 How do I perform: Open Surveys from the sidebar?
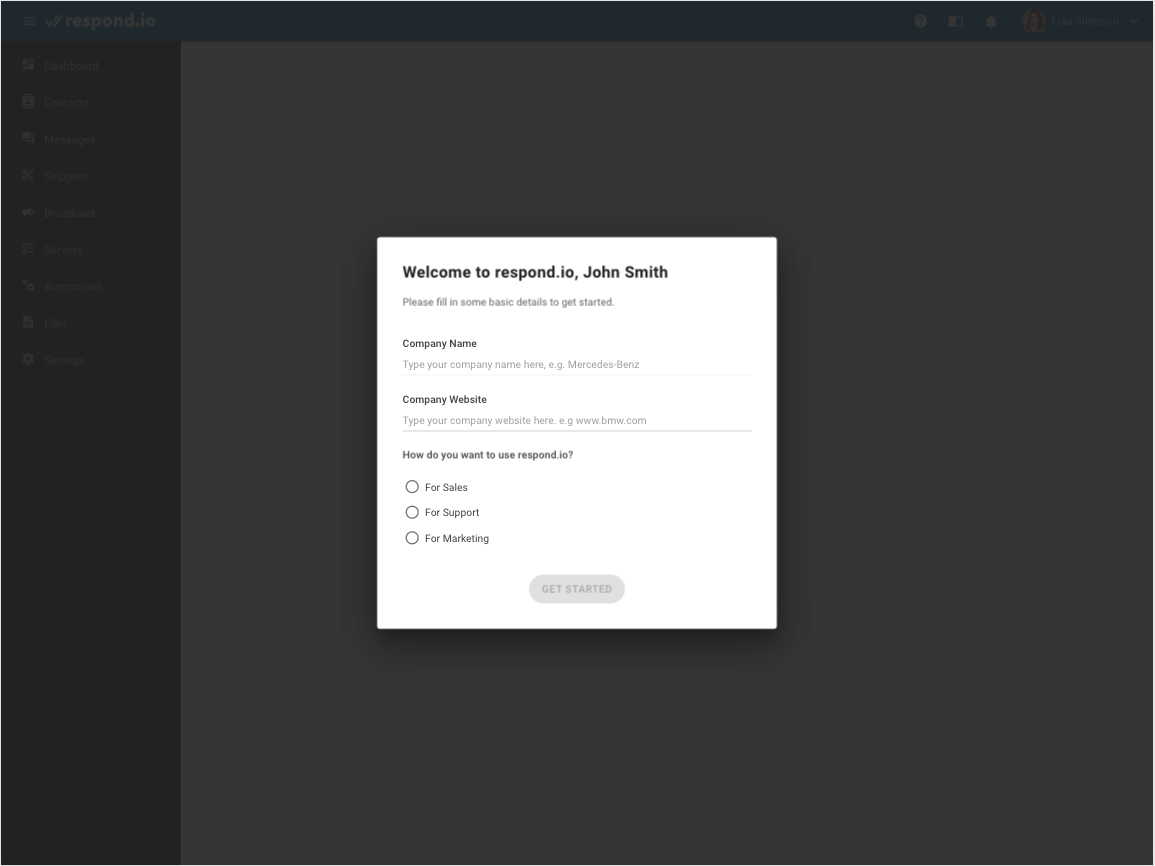[x=63, y=250]
